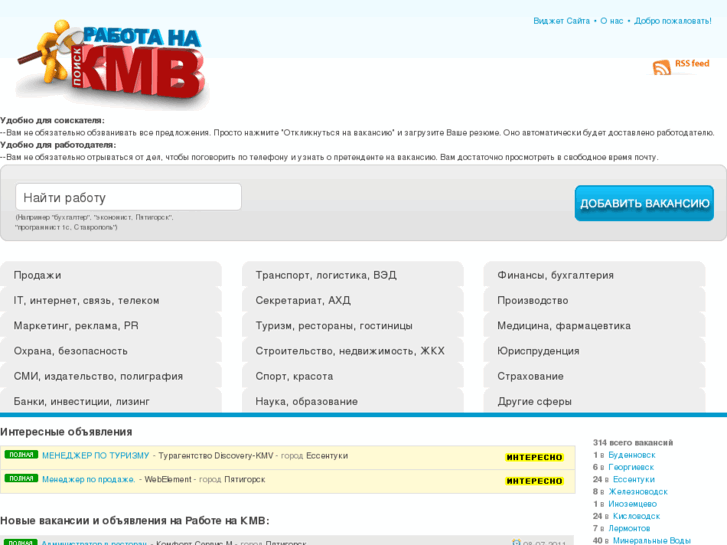Click ИНТЕРЕСНО badge on Discovery-KMV row
The image size is (727, 545).
pos(534,457)
